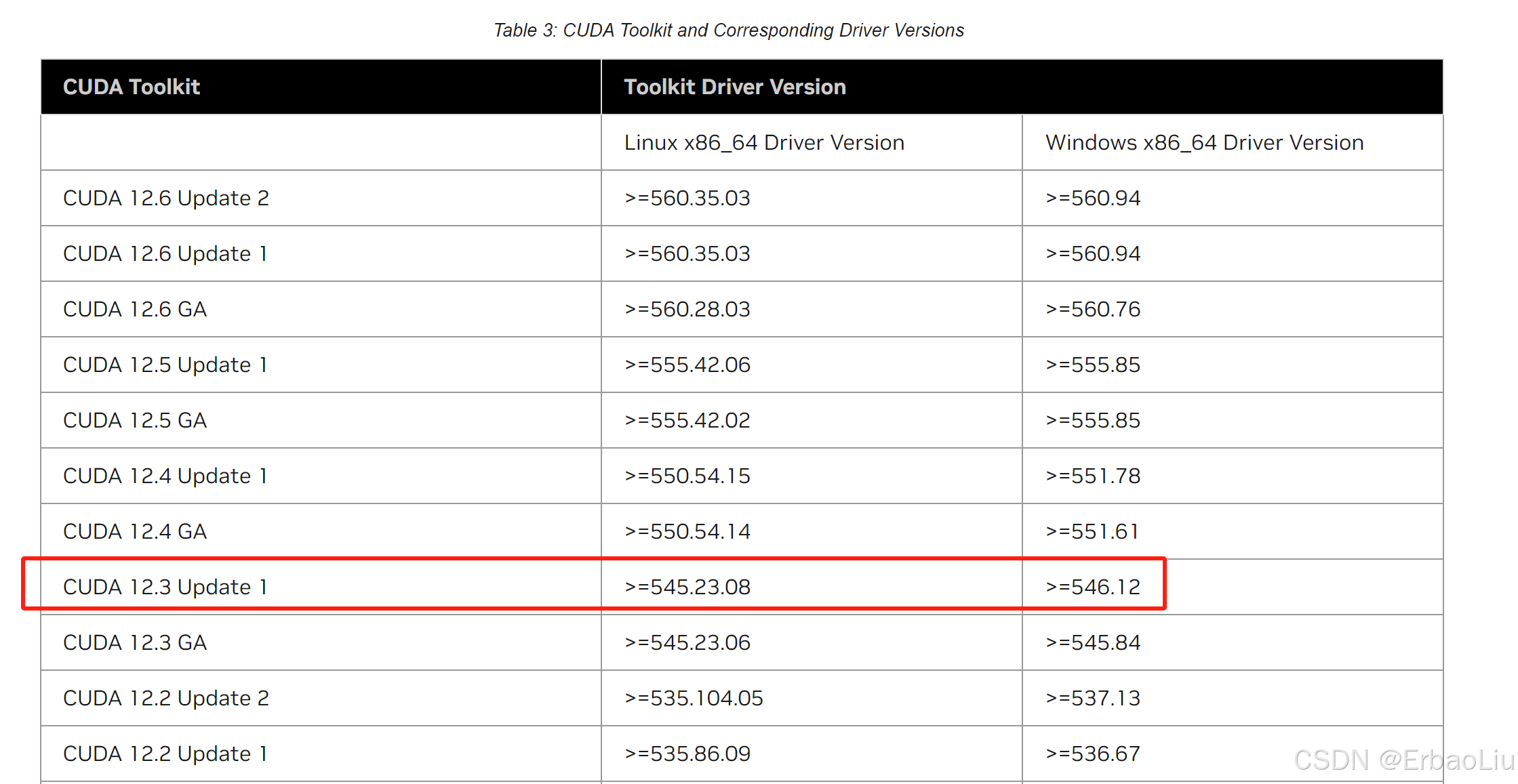Select the >=551.61 value
The width and height of the screenshot is (1518, 784).
tap(1092, 531)
